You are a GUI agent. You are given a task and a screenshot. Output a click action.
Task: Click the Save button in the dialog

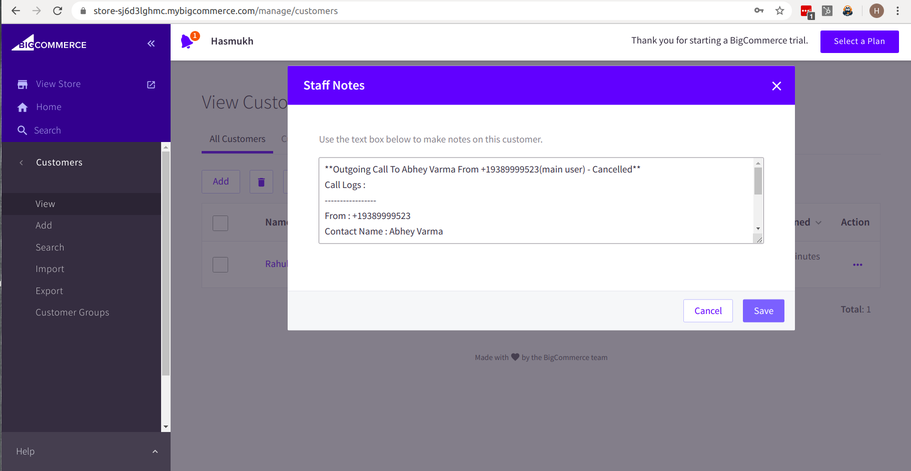[x=763, y=311]
